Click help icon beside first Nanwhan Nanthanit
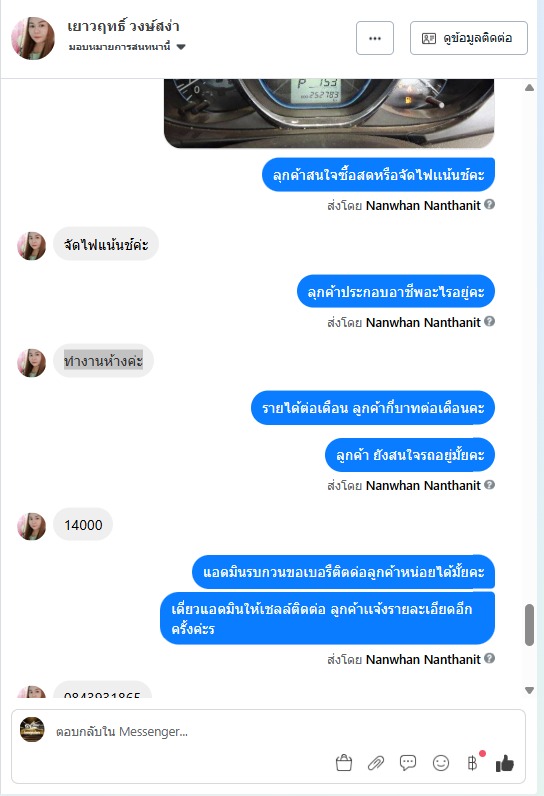This screenshot has height=796, width=544. (x=489, y=205)
